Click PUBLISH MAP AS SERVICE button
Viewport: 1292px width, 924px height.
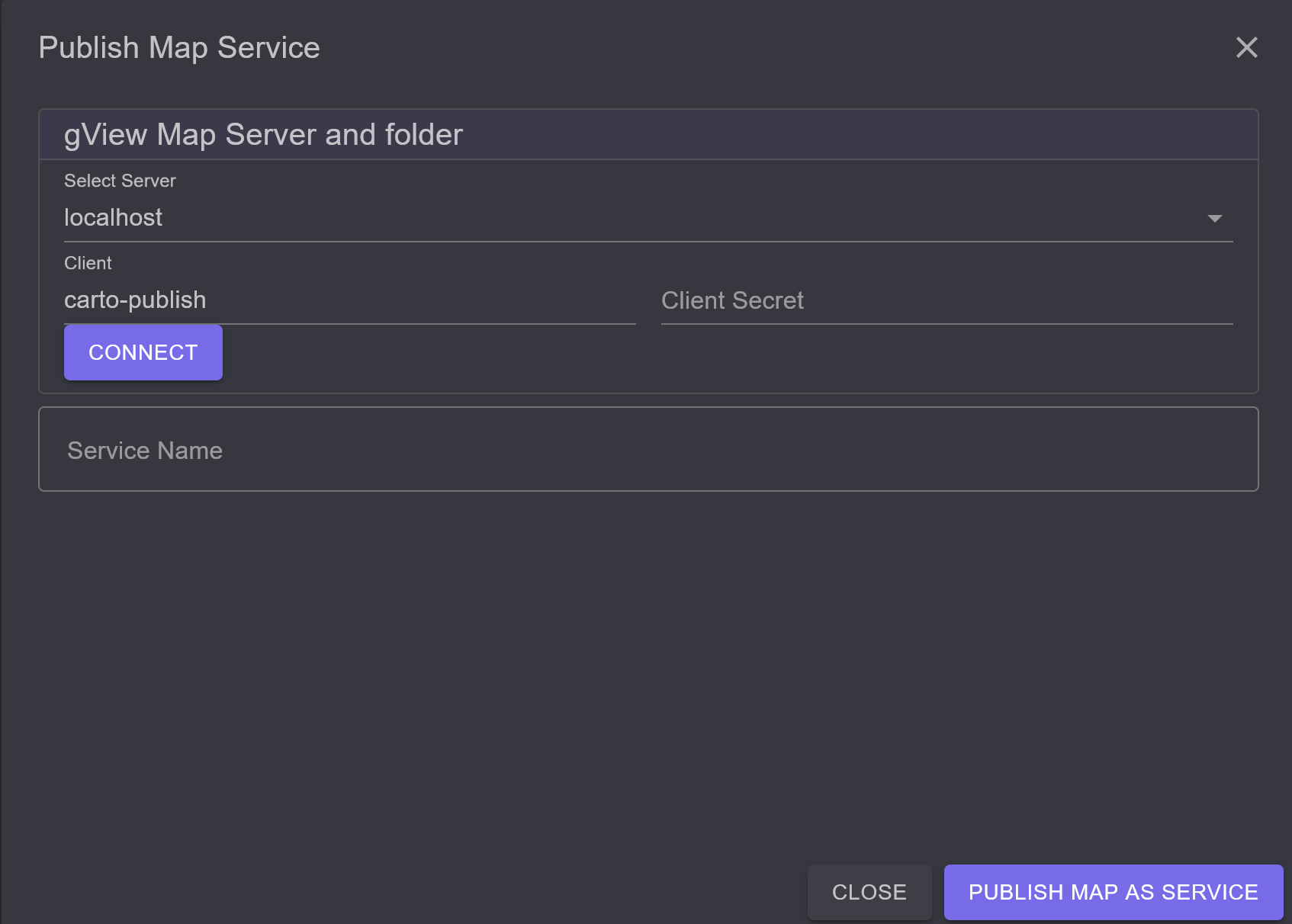[1114, 892]
